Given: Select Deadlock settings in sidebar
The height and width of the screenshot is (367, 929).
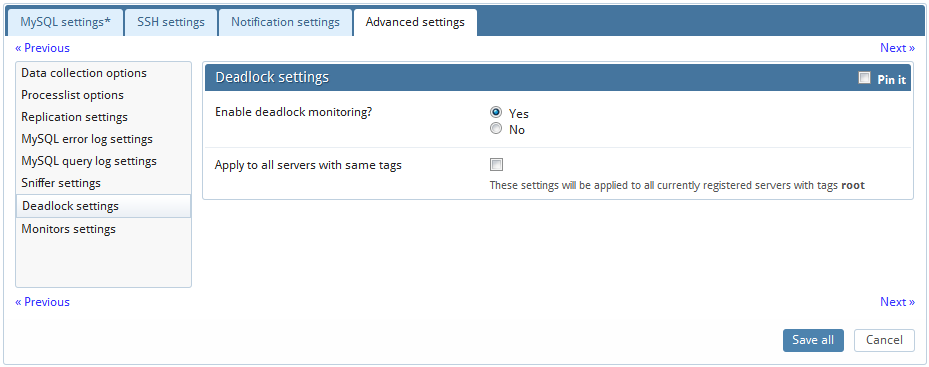Looking at the screenshot, I should coord(103,206).
